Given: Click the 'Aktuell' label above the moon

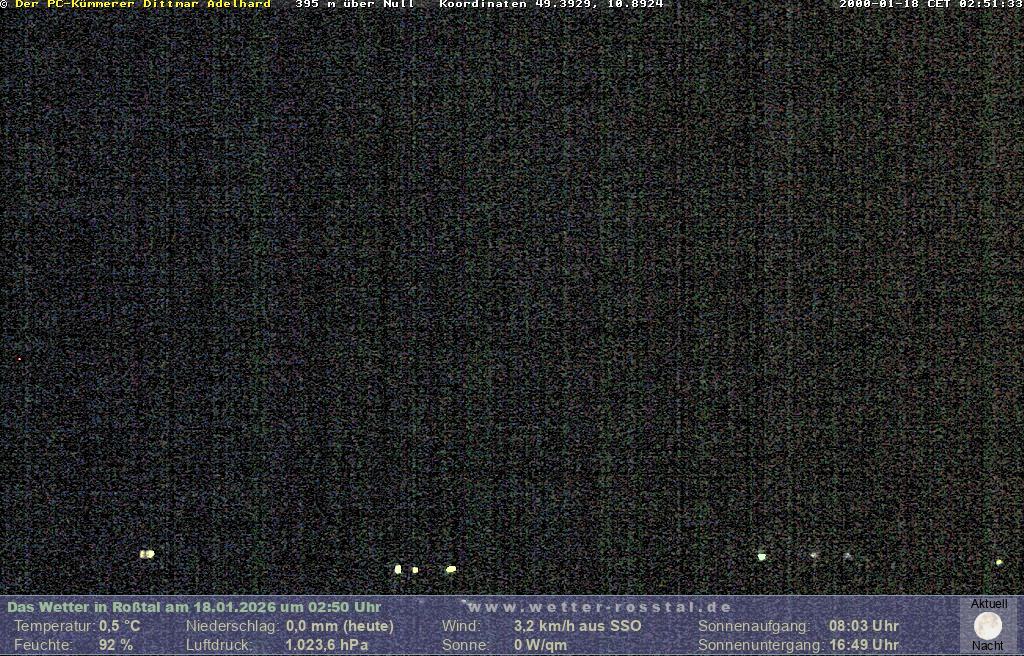Looking at the screenshot, I should pyautogui.click(x=989, y=604).
